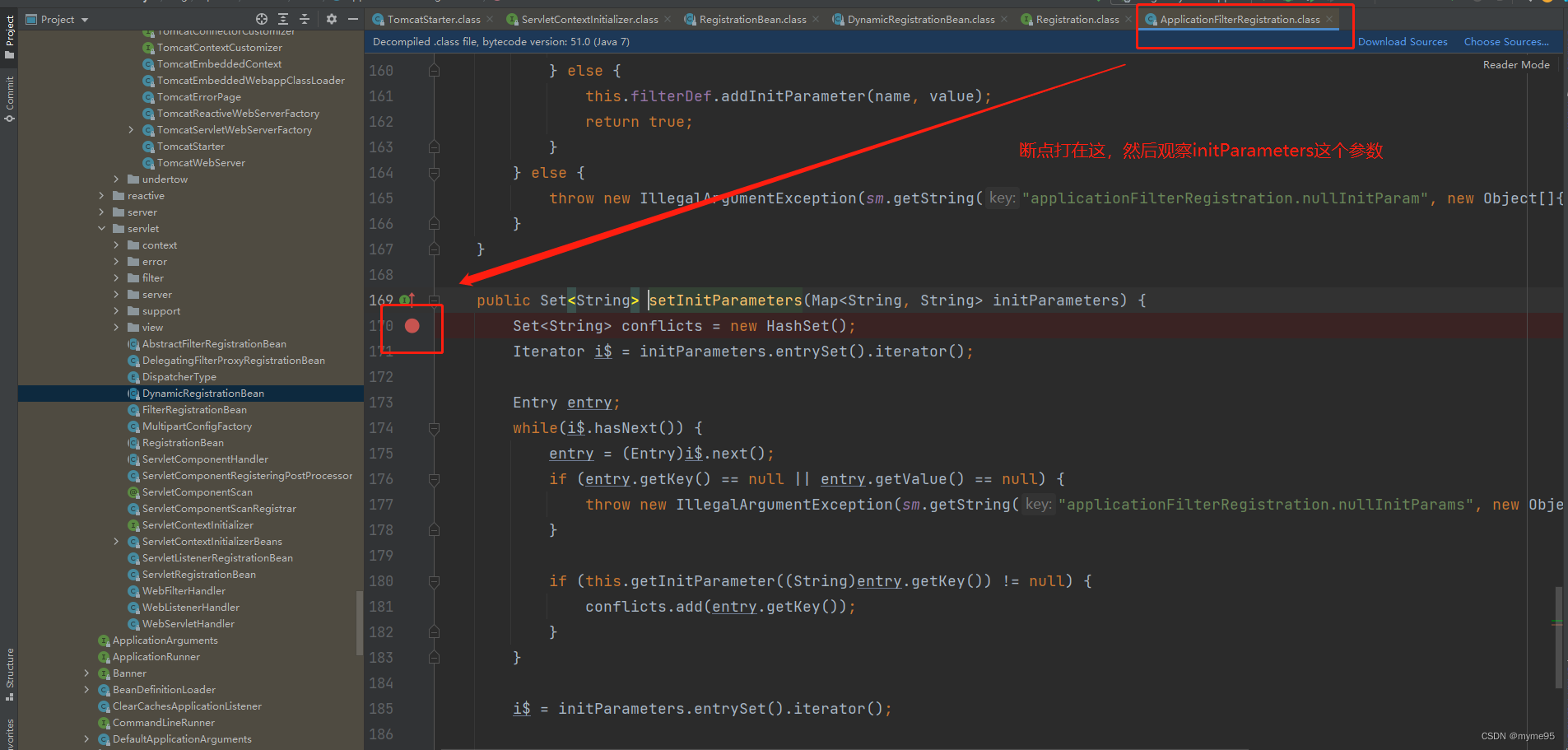Expand the reactive package node
Screen dimensions: 1568x750
coord(100,195)
